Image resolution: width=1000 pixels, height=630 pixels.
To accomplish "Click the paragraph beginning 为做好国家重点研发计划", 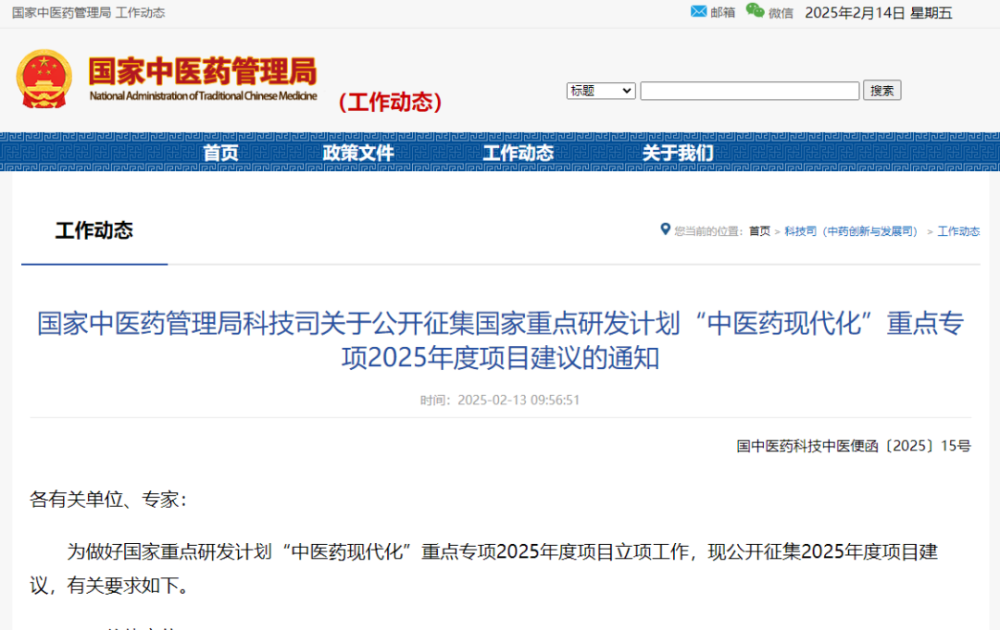I will tap(483, 568).
